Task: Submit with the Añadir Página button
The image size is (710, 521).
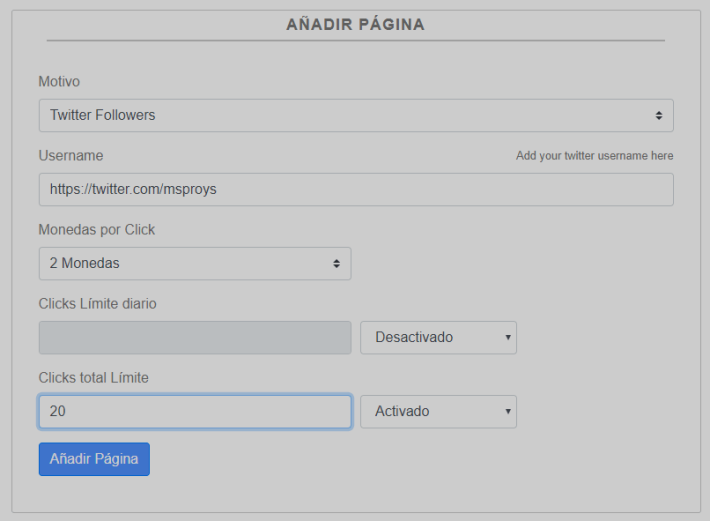Action: pyautogui.click(x=94, y=459)
